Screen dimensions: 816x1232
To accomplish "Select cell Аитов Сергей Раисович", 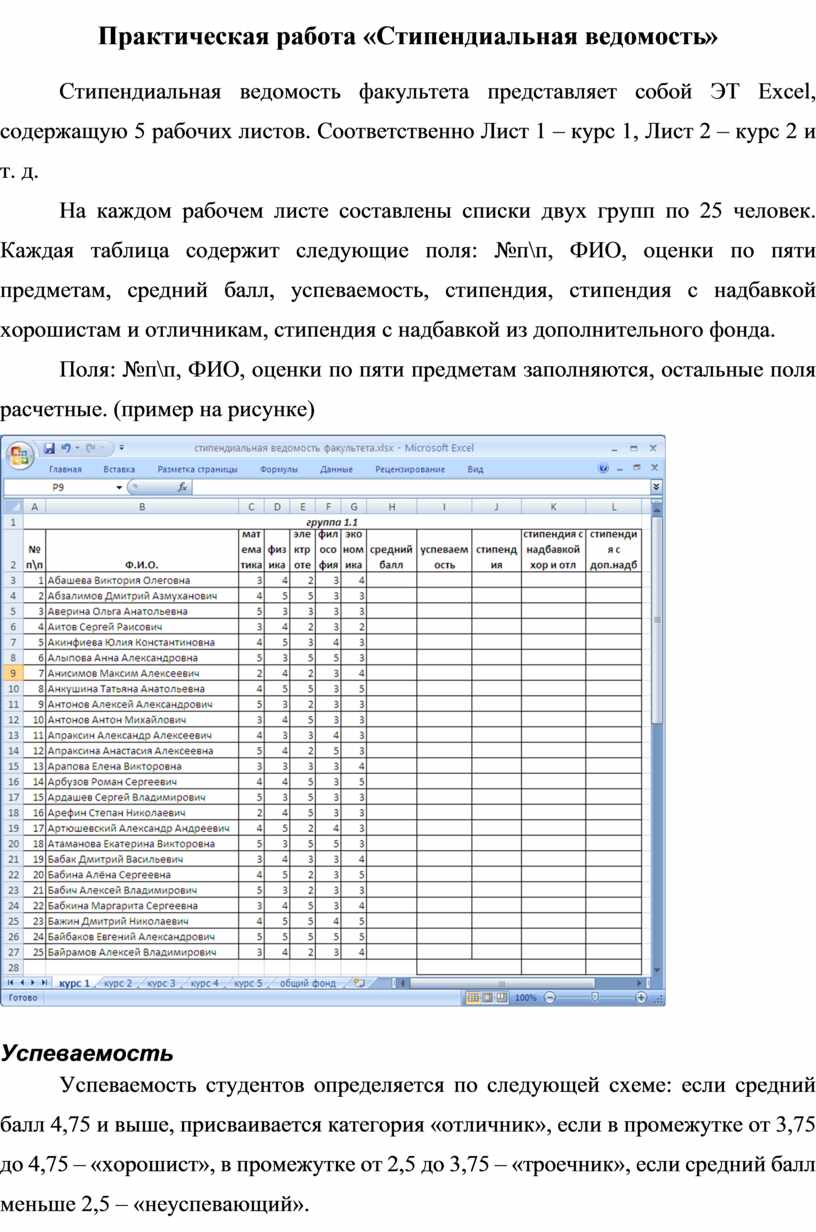I will coord(141,627).
